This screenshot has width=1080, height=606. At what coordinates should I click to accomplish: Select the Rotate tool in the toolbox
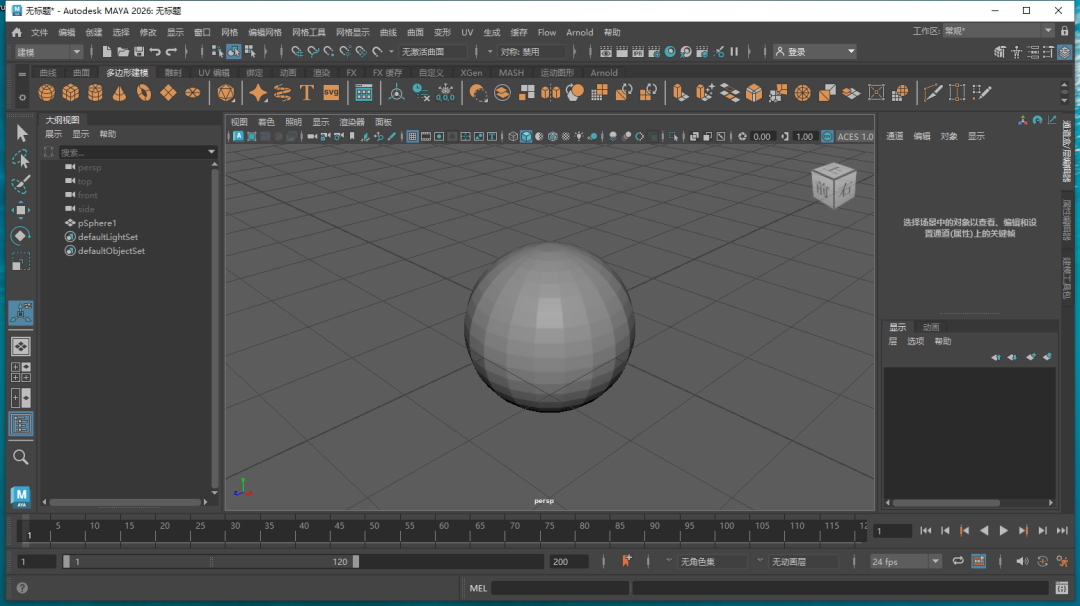click(20, 236)
